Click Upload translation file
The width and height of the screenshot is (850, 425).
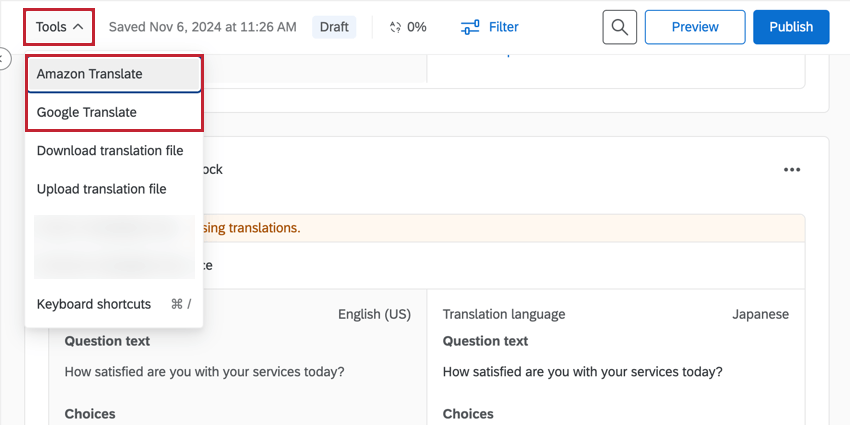click(x=101, y=189)
